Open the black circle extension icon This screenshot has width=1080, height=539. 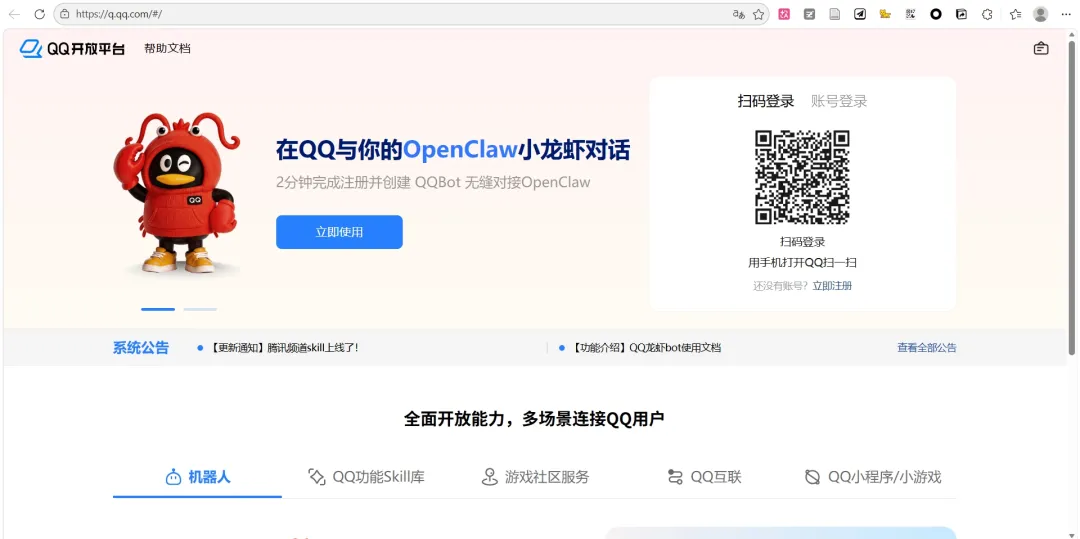(935, 14)
